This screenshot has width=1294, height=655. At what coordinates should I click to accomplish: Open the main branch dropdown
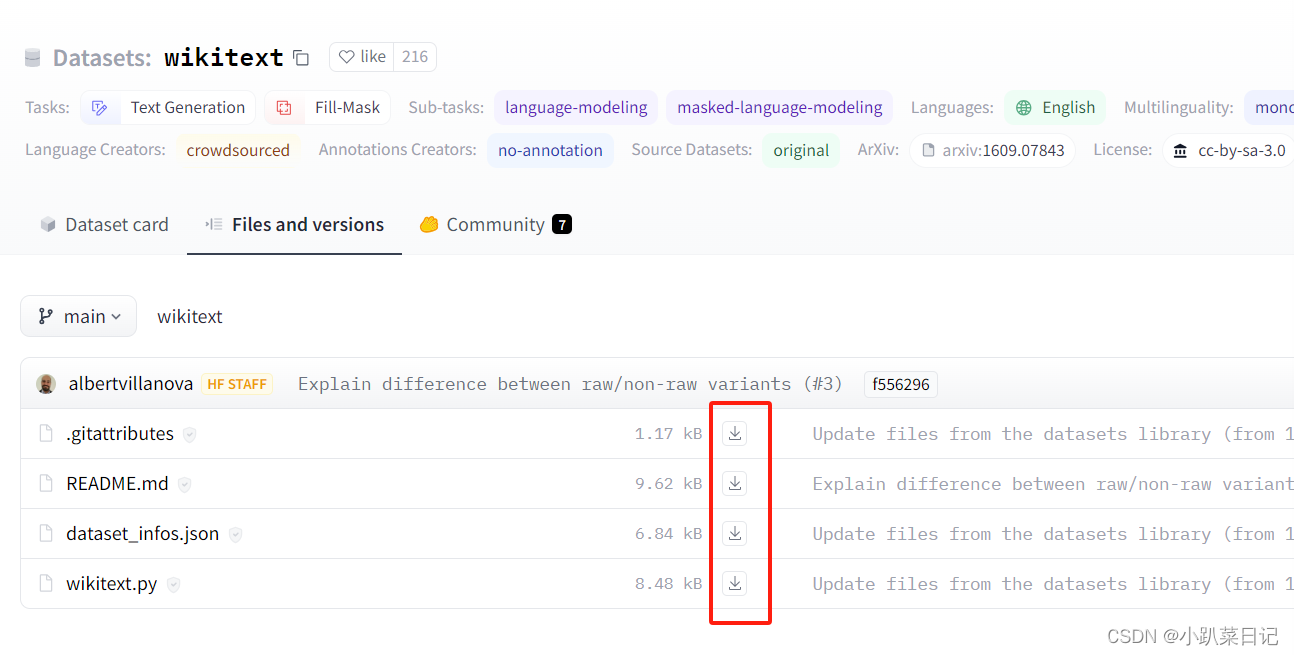tap(78, 316)
